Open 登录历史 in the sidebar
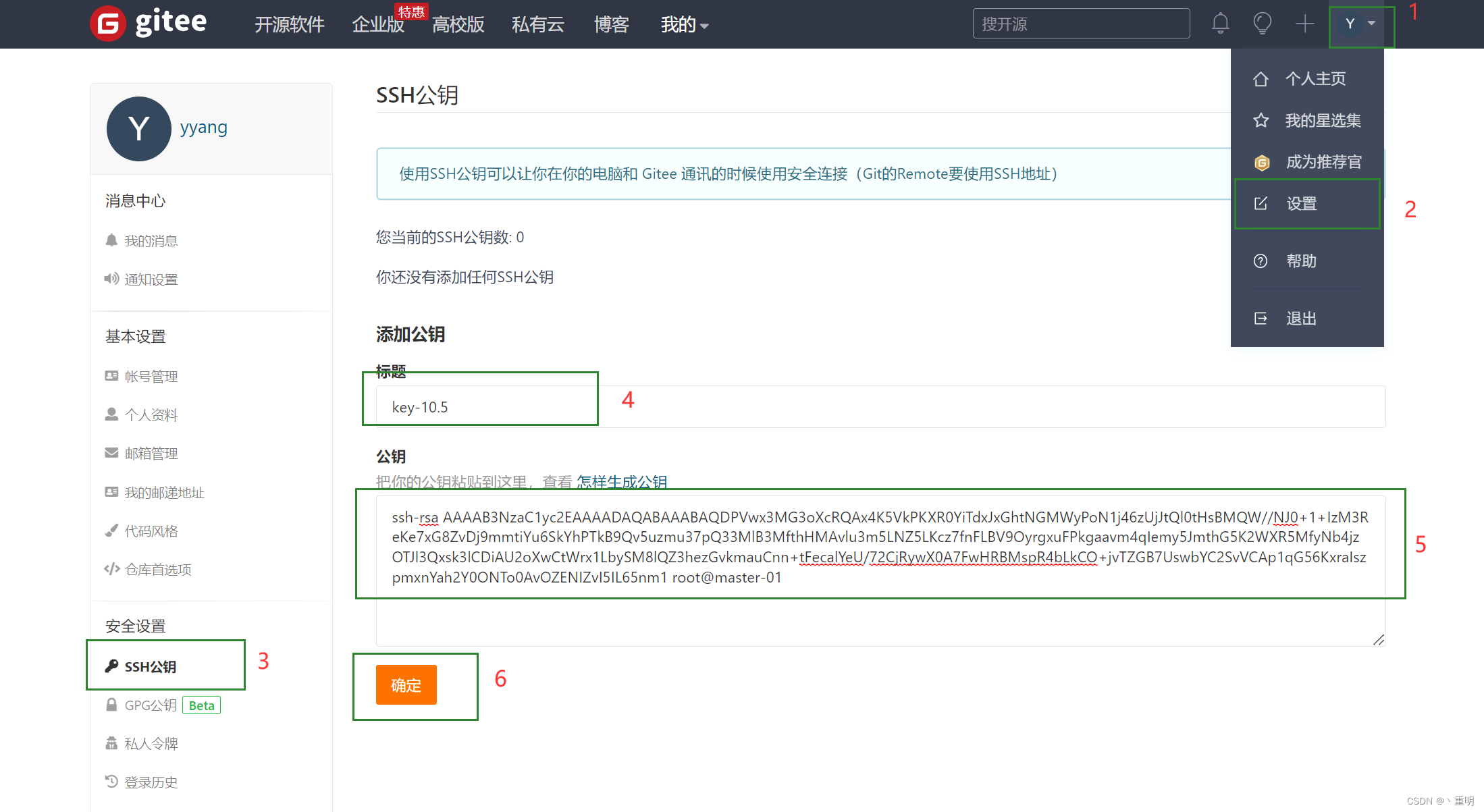This screenshot has height=812, width=1484. click(x=151, y=782)
